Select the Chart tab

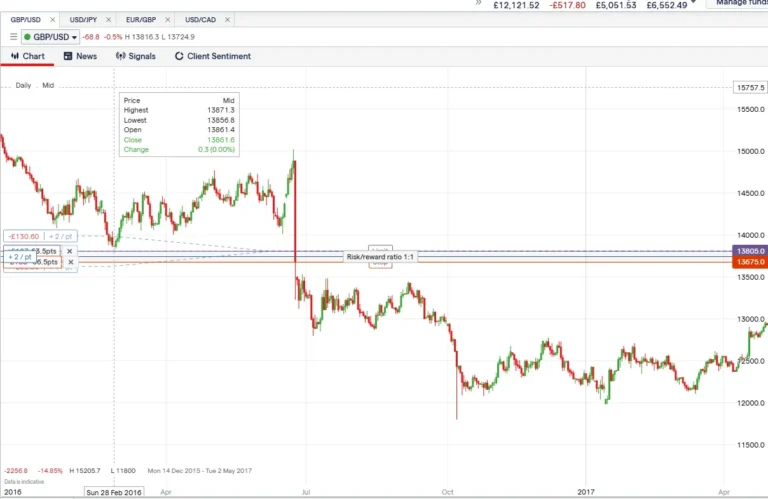(27, 56)
